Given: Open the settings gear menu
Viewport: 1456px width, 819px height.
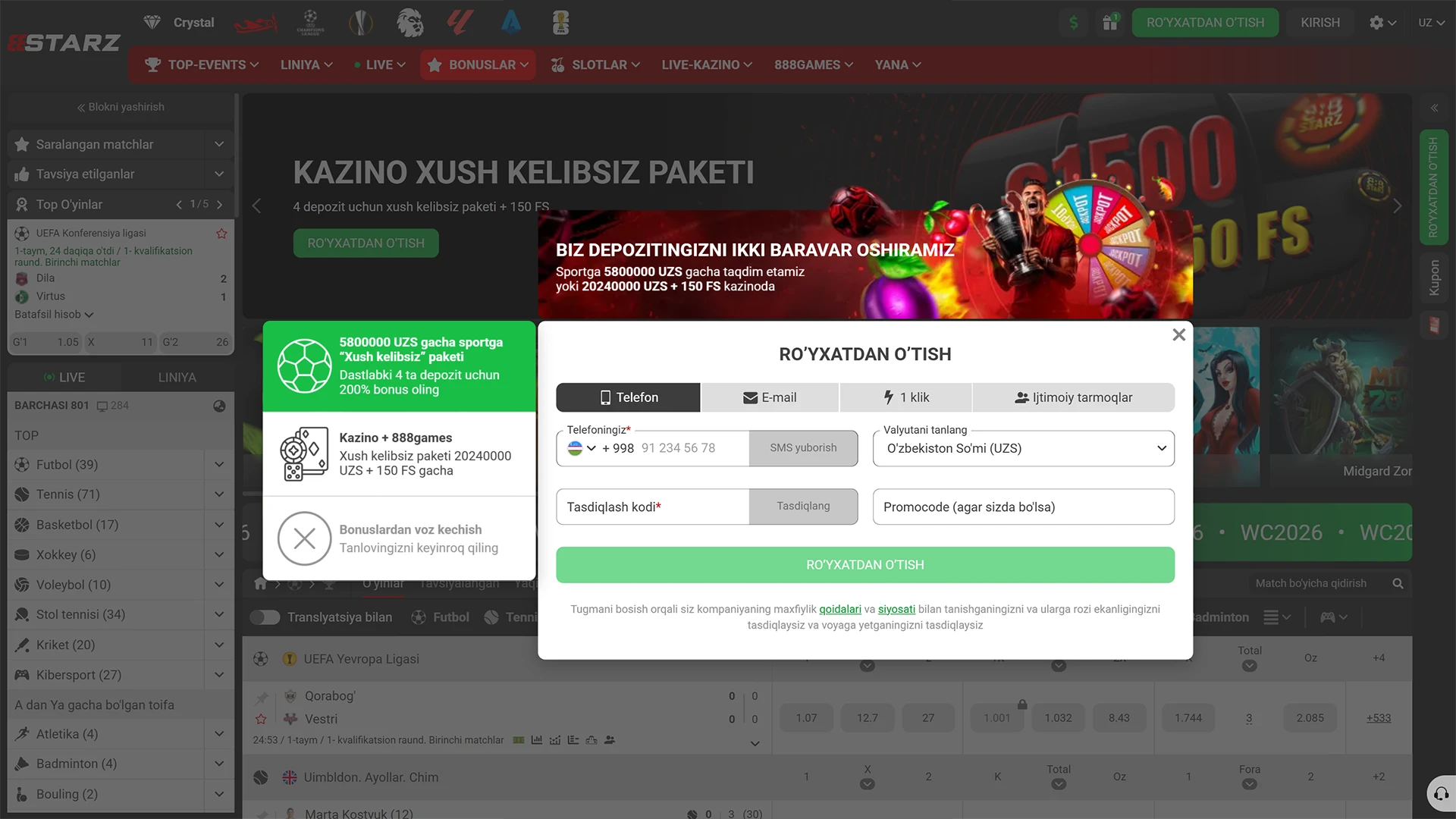Looking at the screenshot, I should (1383, 23).
